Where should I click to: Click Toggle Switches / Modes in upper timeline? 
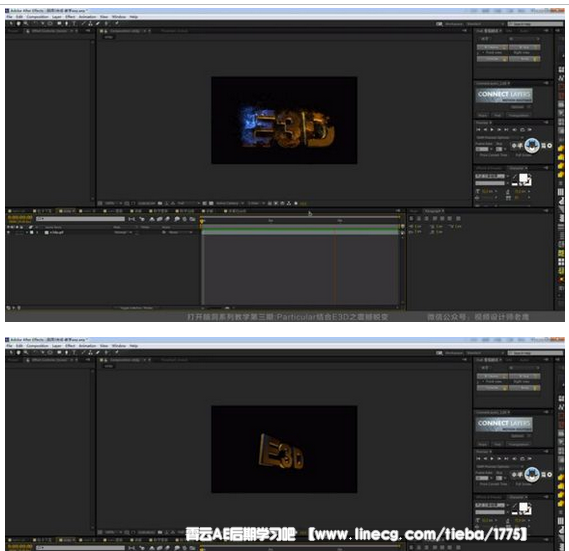point(136,308)
